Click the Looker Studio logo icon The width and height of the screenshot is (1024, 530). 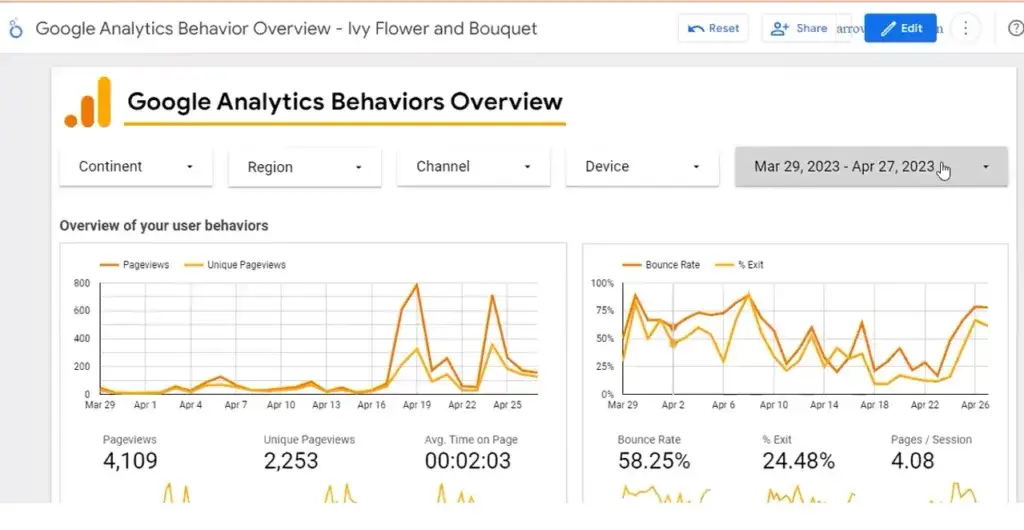coord(16,29)
